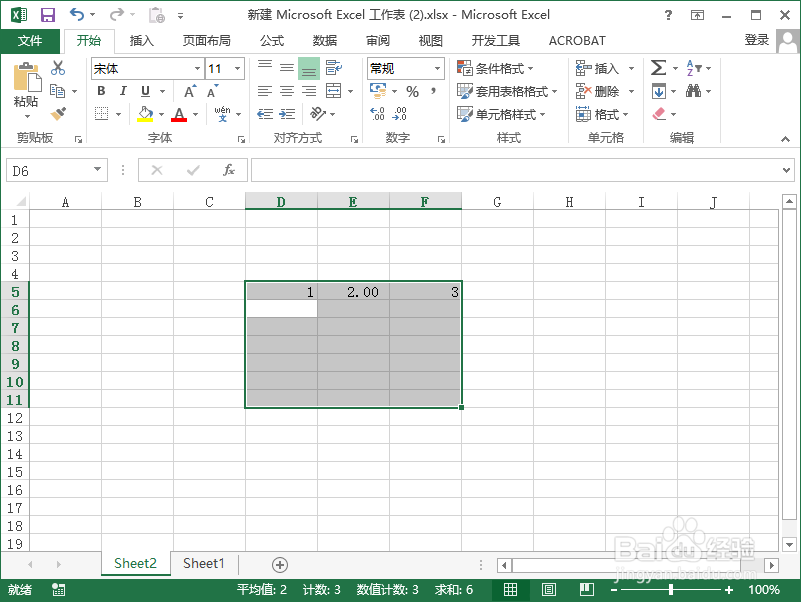Apply Percent Style number formatting
The height and width of the screenshot is (602, 801).
[412, 89]
